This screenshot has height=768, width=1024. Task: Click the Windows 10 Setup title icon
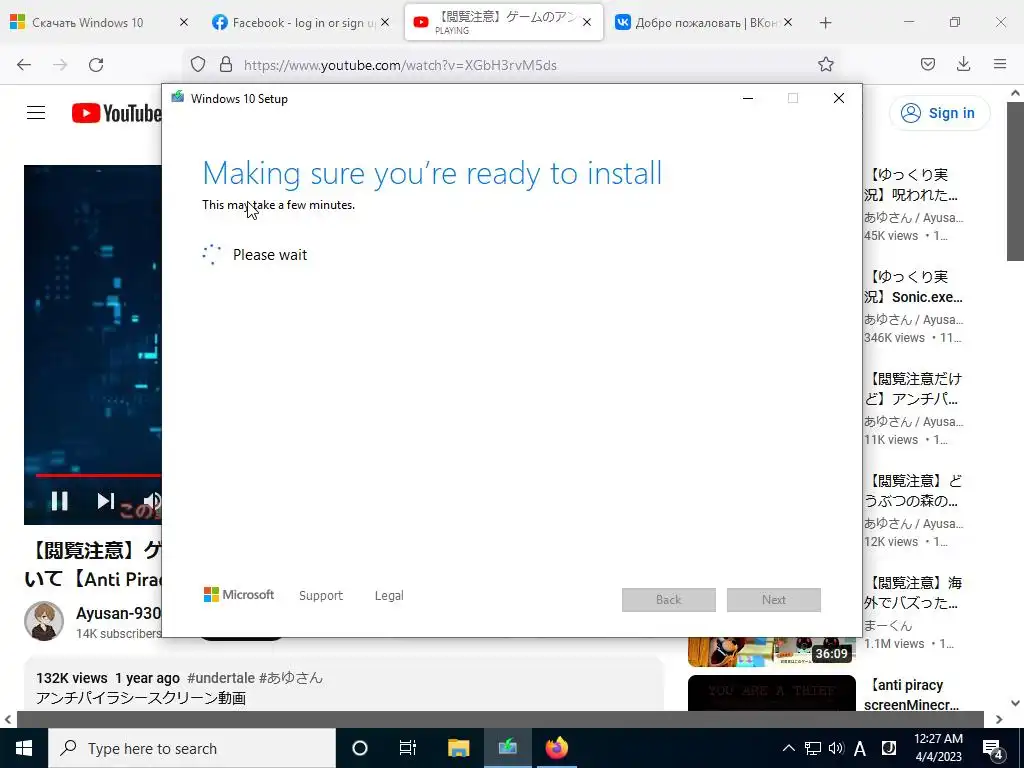point(177,97)
